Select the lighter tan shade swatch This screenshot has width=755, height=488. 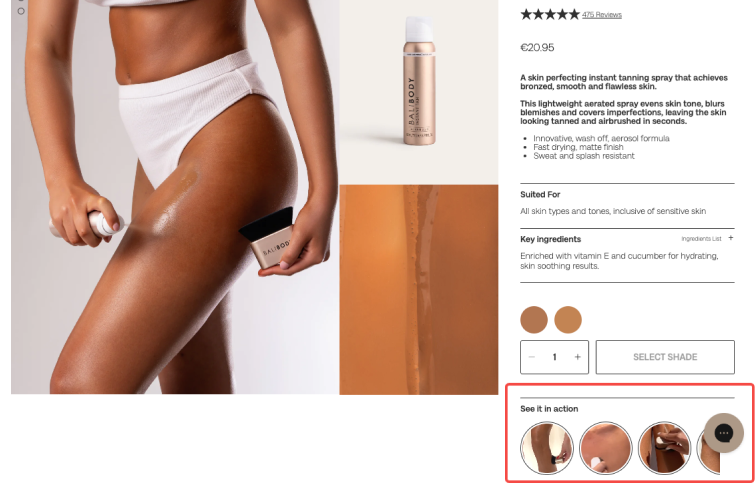click(568, 319)
